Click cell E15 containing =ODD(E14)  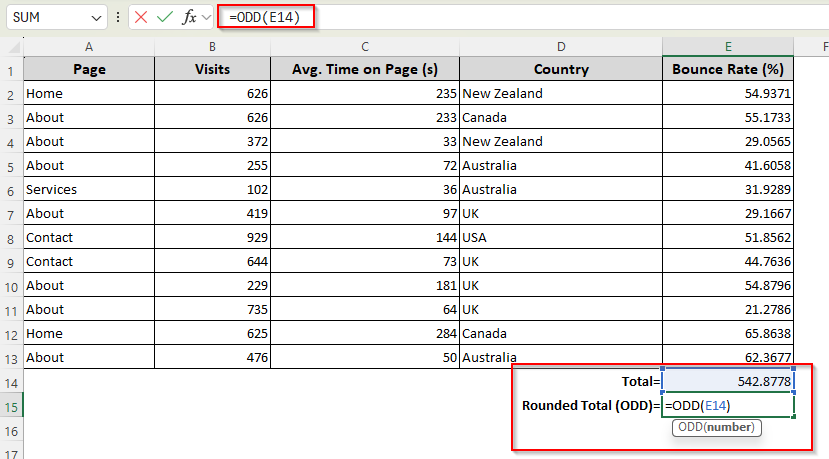tap(728, 406)
